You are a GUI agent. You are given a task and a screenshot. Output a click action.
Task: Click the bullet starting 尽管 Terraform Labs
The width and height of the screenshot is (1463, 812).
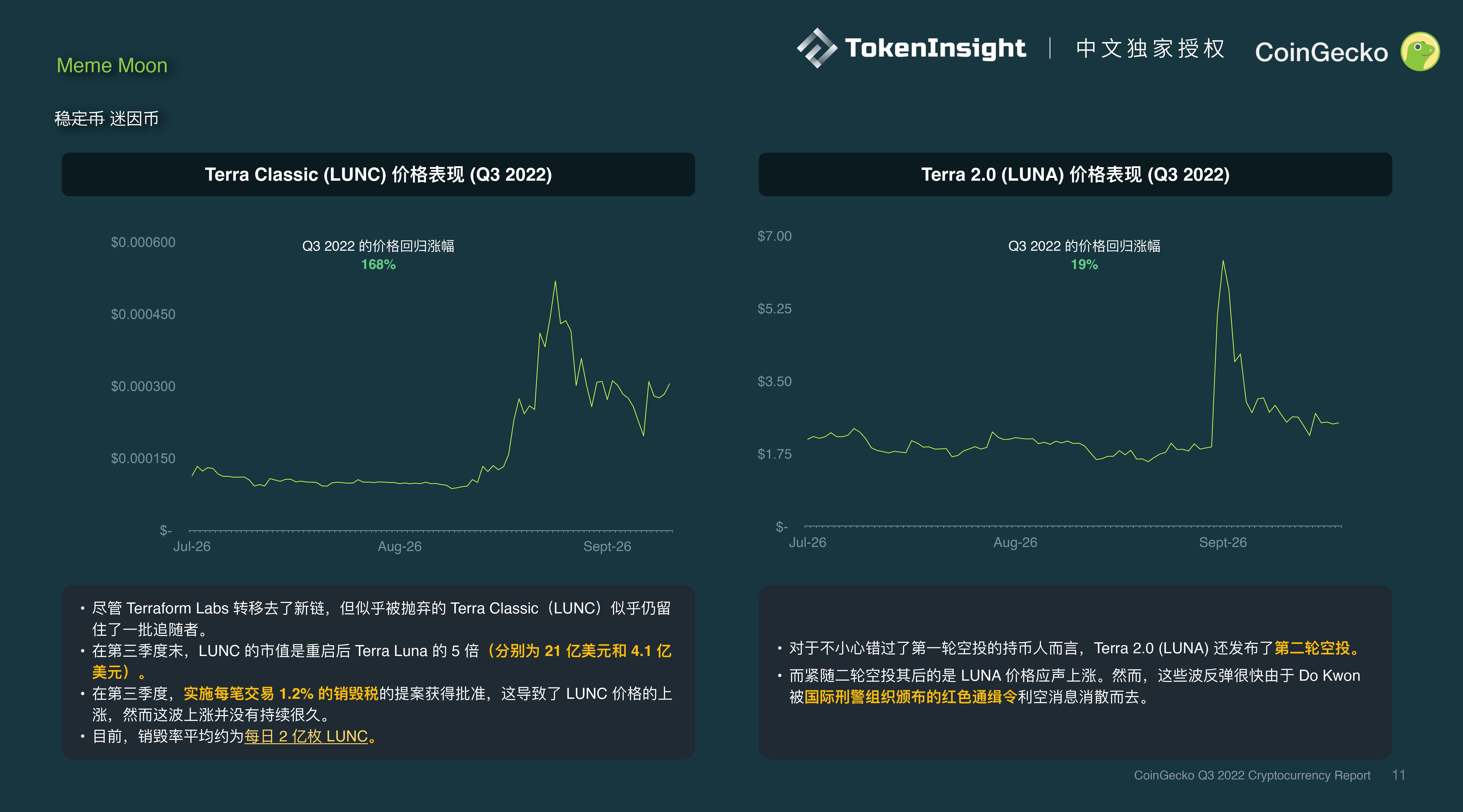(382, 619)
